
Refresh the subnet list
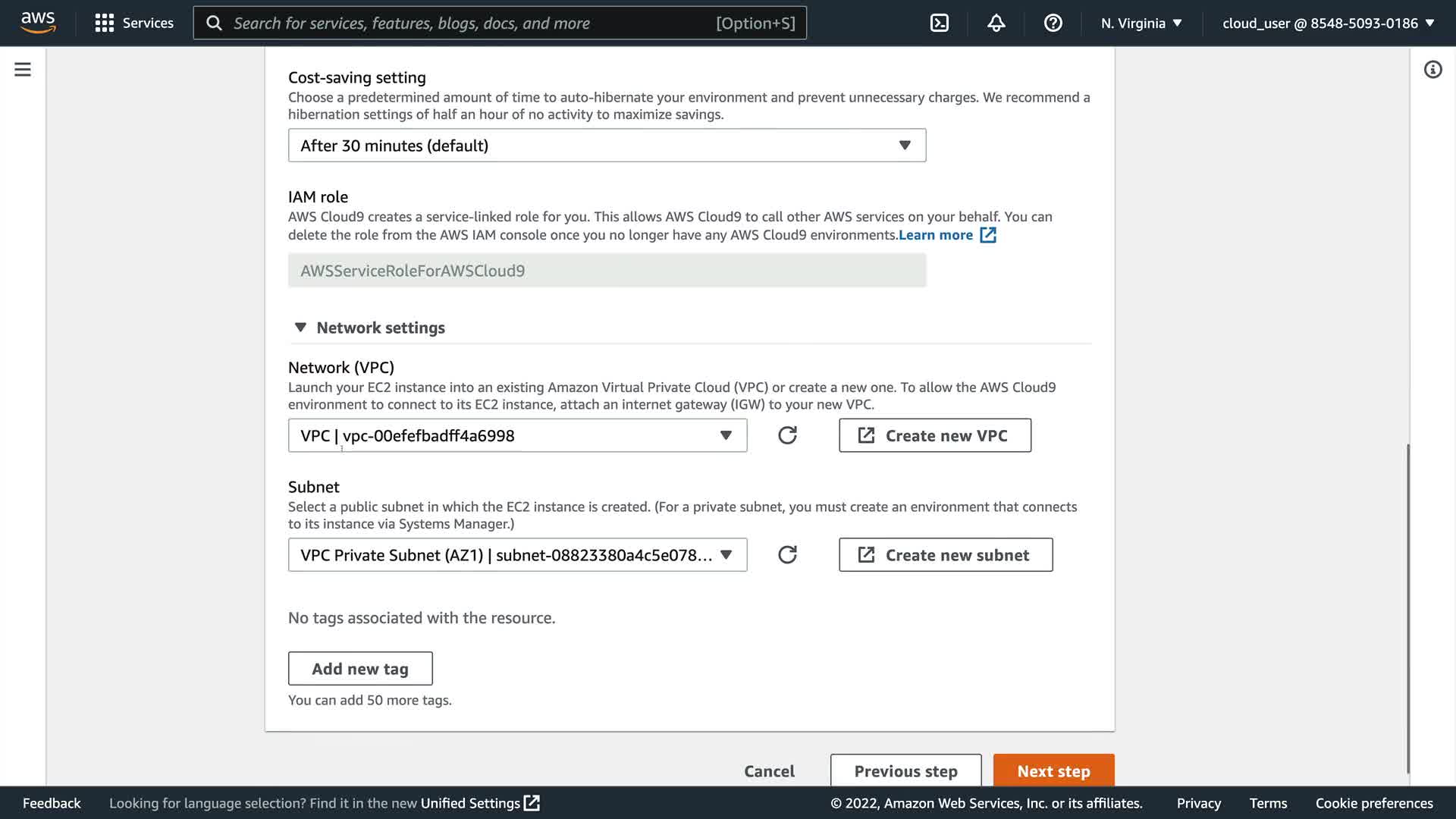coord(787,555)
